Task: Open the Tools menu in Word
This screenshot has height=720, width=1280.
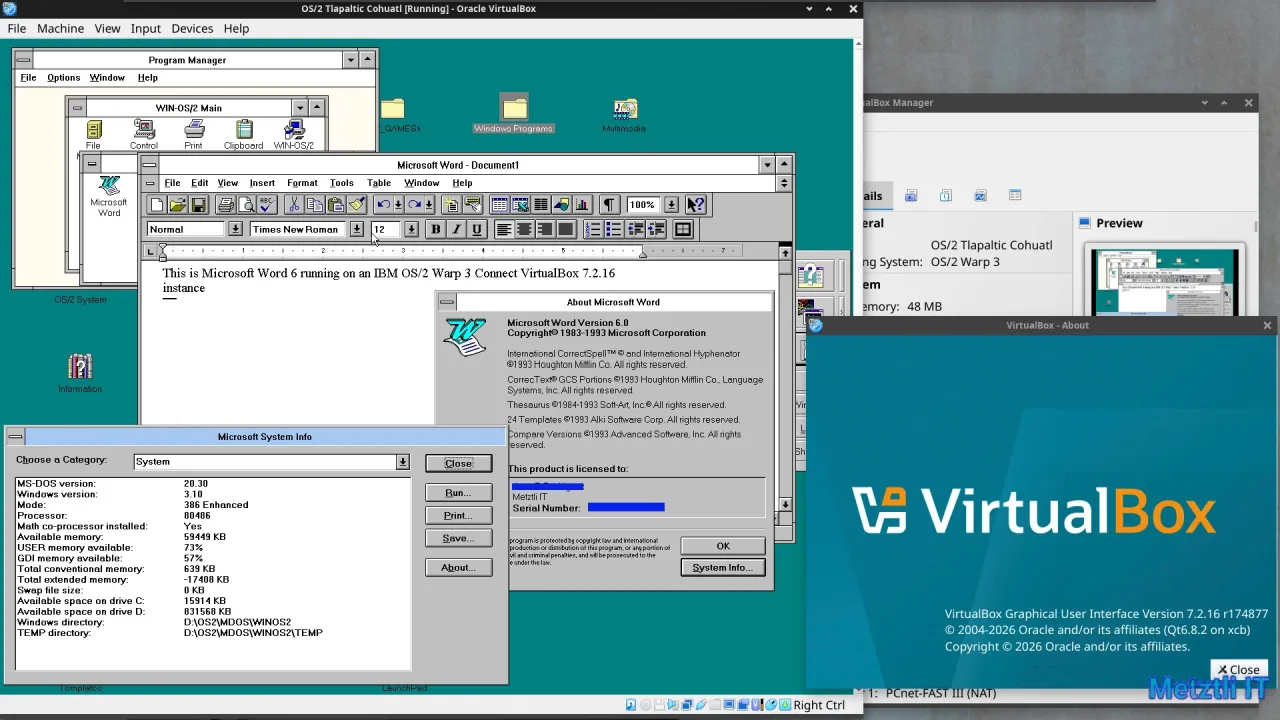Action: pyautogui.click(x=342, y=183)
